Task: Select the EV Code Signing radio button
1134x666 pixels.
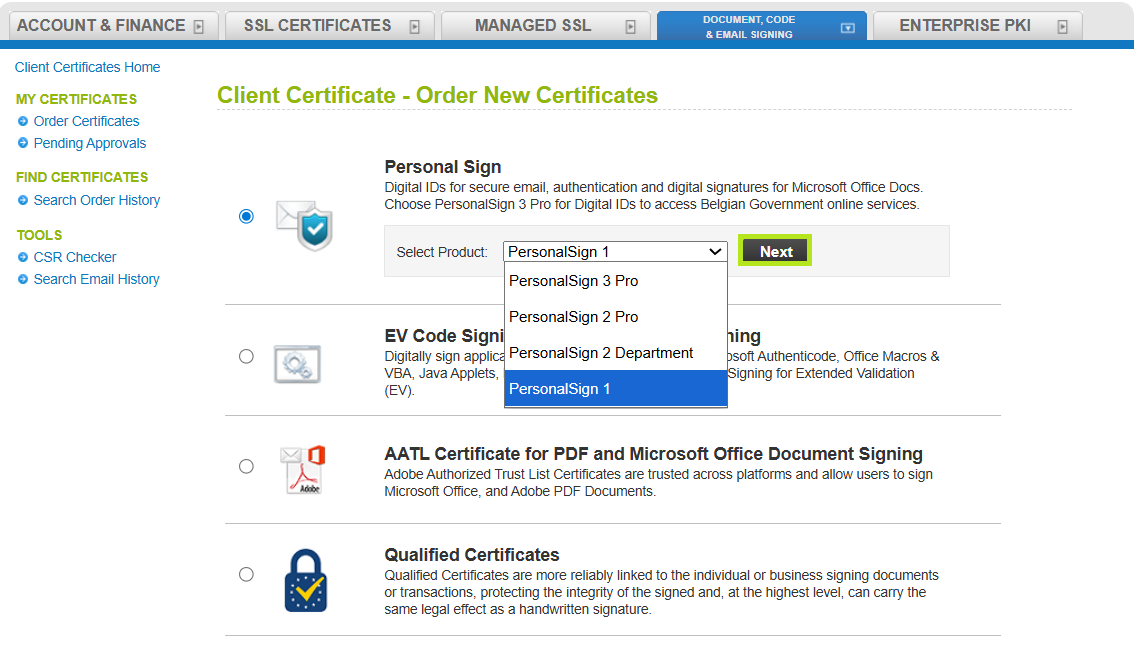Action: click(246, 355)
